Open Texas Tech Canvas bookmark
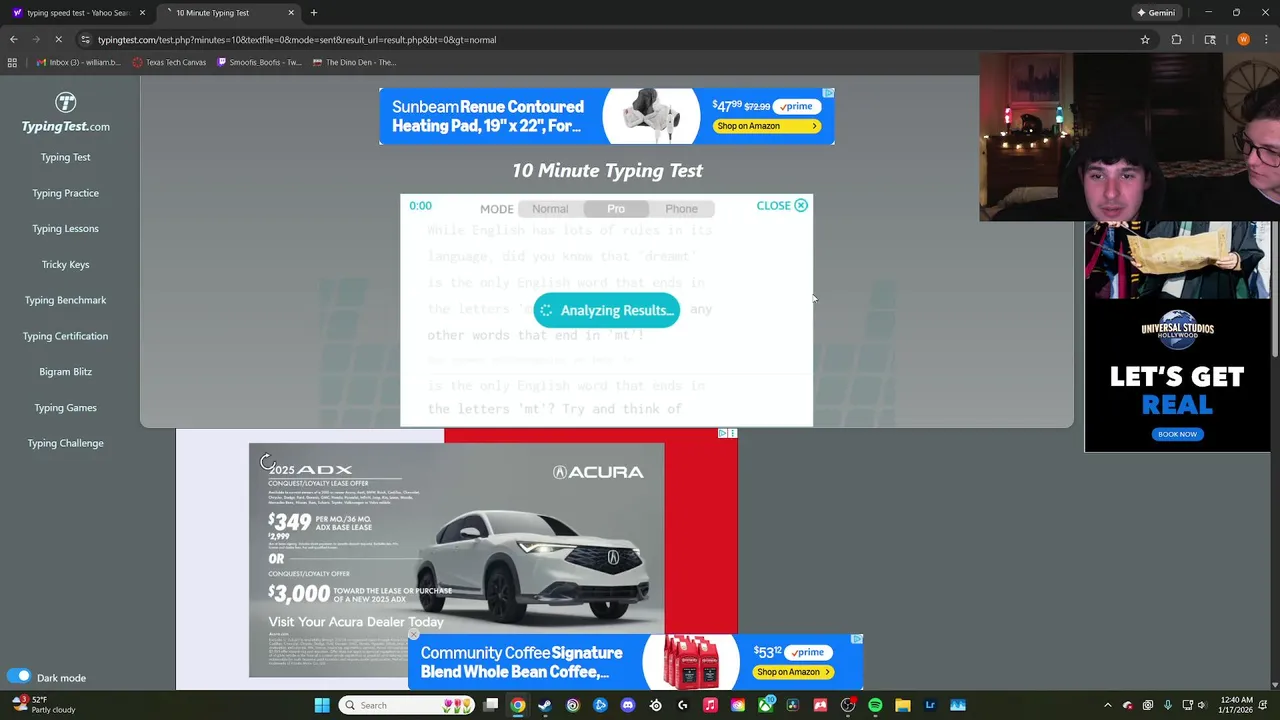The width and height of the screenshot is (1280, 720). tap(168, 62)
